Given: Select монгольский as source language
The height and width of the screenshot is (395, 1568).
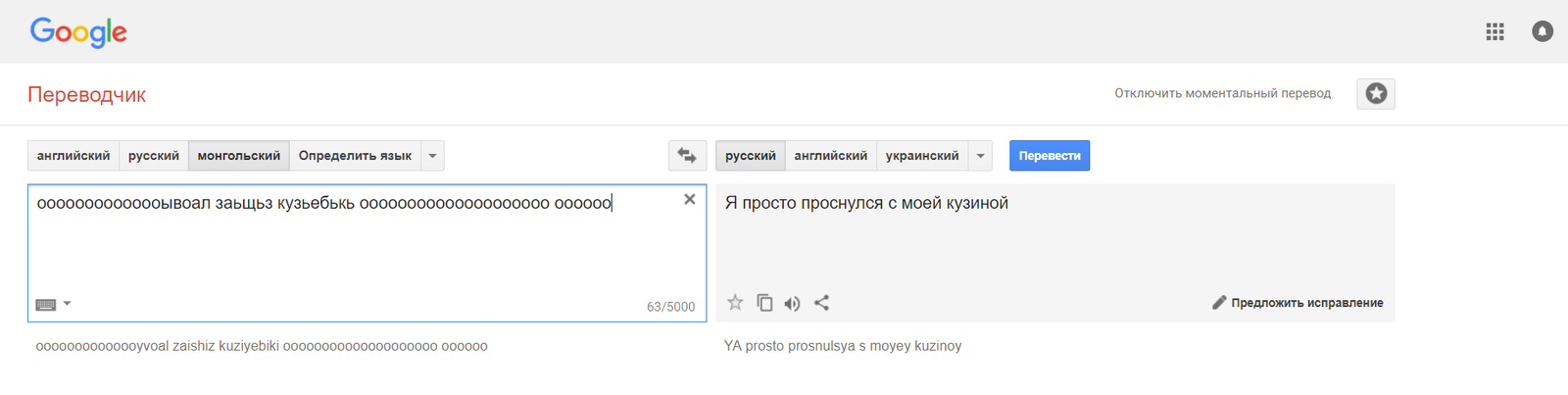Looking at the screenshot, I should click(x=238, y=156).
